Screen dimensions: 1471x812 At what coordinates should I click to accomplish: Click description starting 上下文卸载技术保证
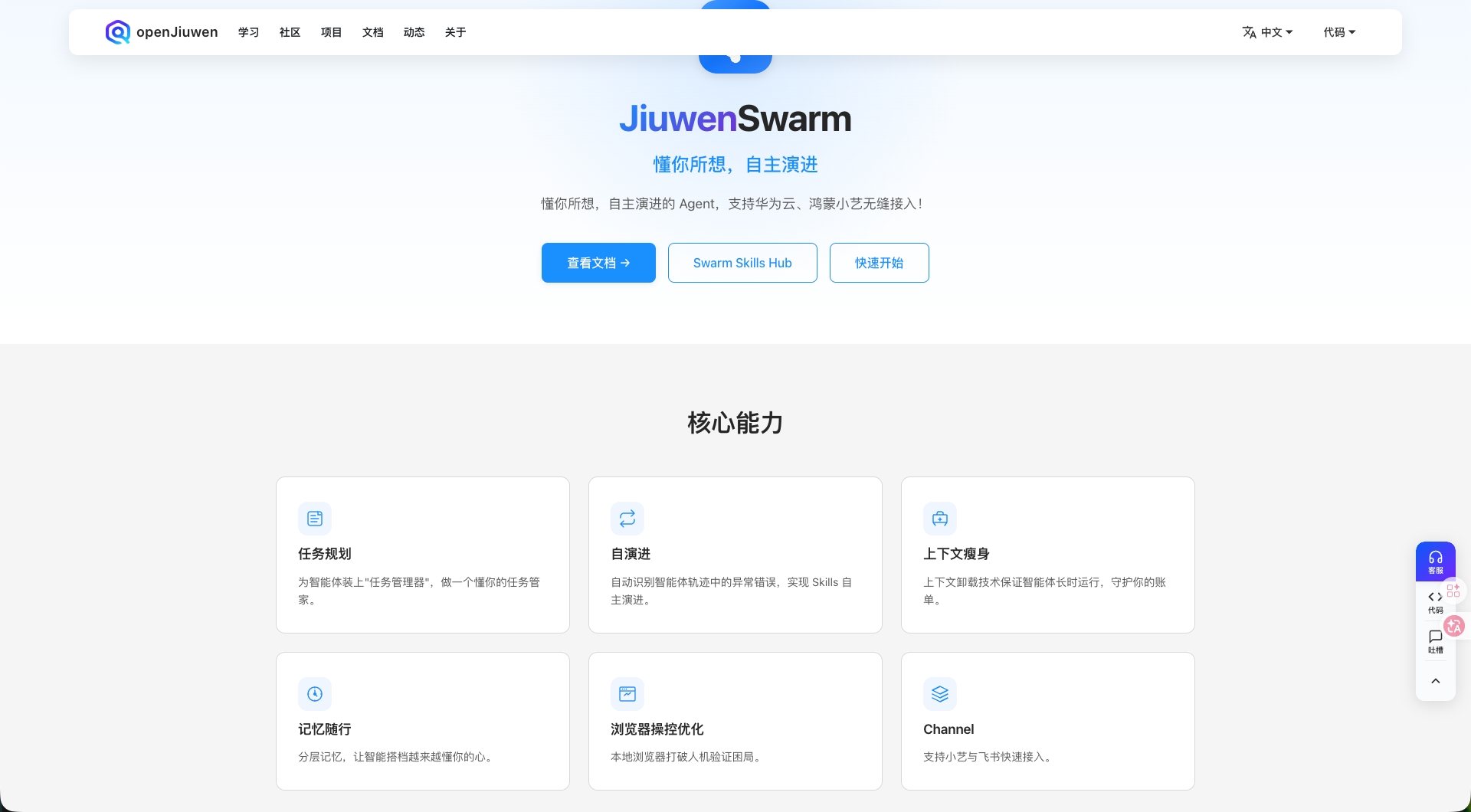coord(1045,591)
